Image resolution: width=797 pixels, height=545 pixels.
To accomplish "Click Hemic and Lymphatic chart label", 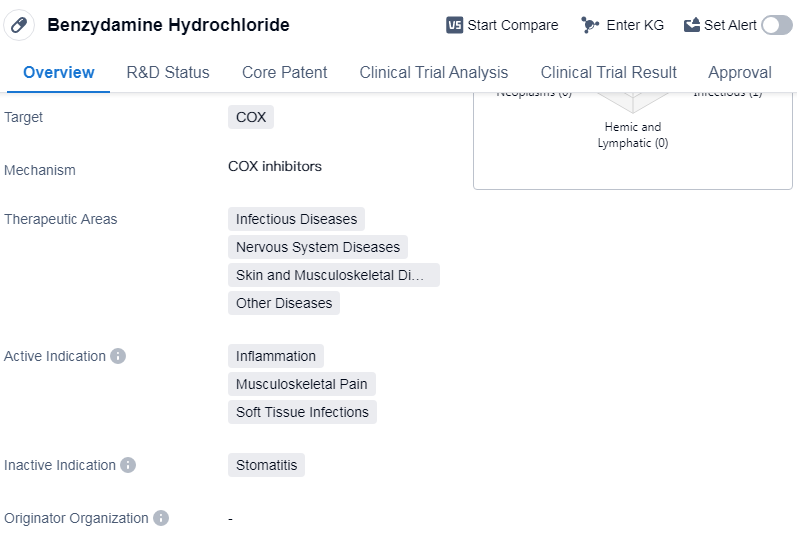I will click(x=633, y=135).
